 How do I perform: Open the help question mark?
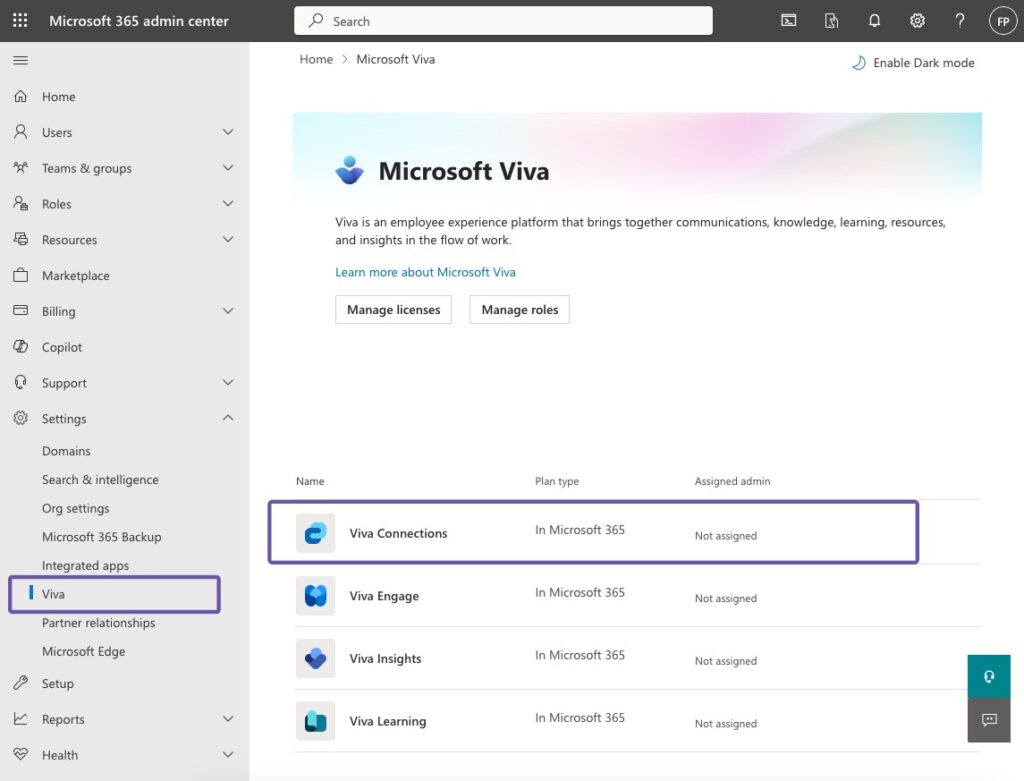point(959,20)
